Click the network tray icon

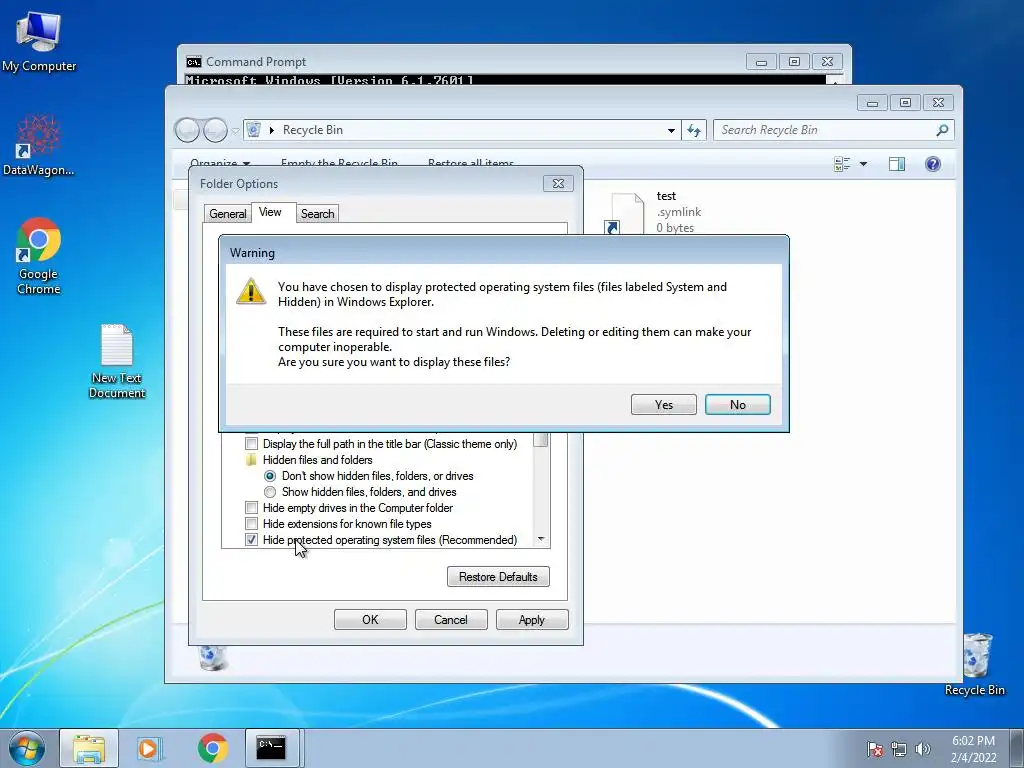(x=899, y=749)
